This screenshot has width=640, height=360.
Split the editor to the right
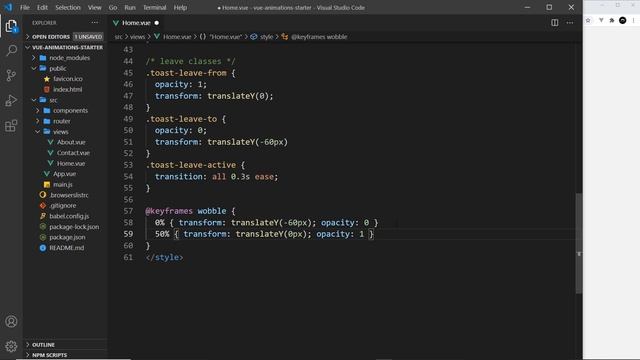554,23
